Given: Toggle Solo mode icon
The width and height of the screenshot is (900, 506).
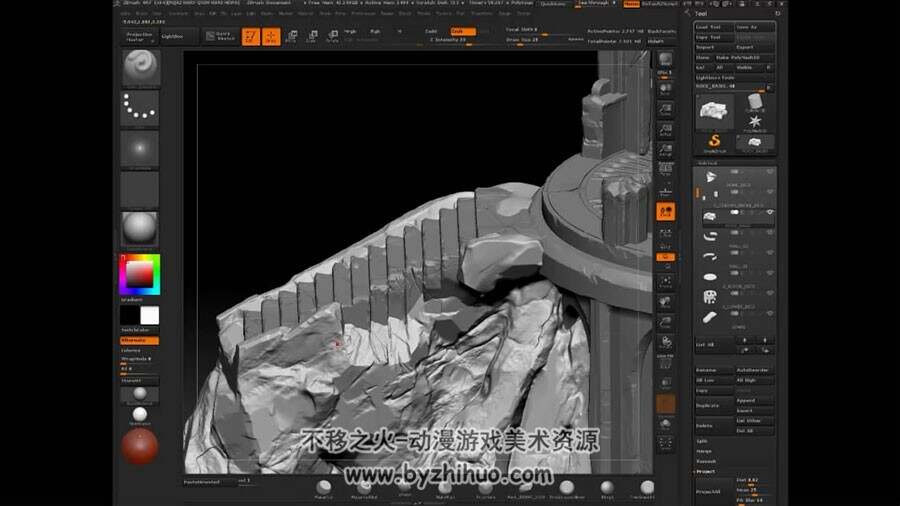Looking at the screenshot, I should (665, 424).
